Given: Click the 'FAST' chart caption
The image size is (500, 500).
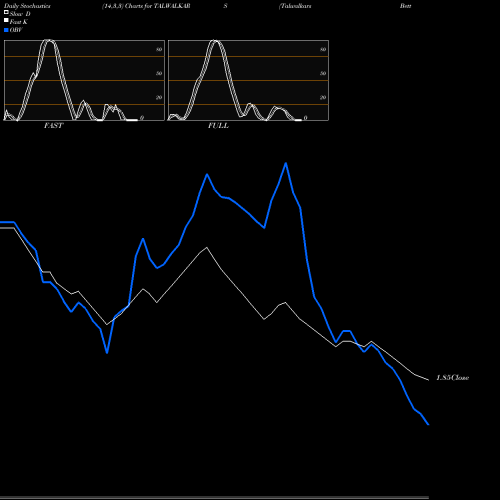Looking at the screenshot, I should click(53, 126).
